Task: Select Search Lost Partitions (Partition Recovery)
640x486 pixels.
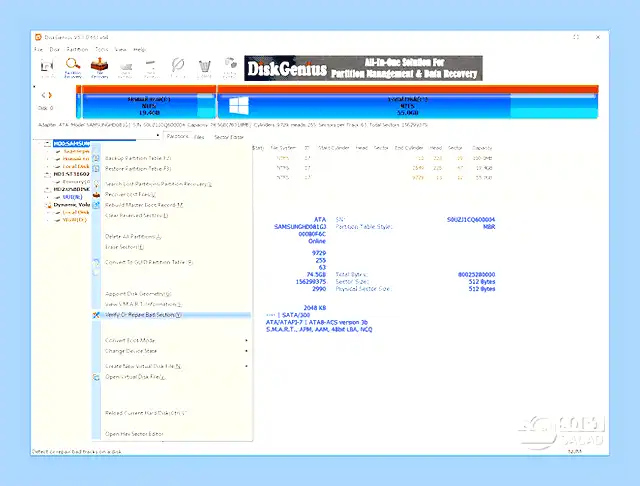Action: click(171, 184)
